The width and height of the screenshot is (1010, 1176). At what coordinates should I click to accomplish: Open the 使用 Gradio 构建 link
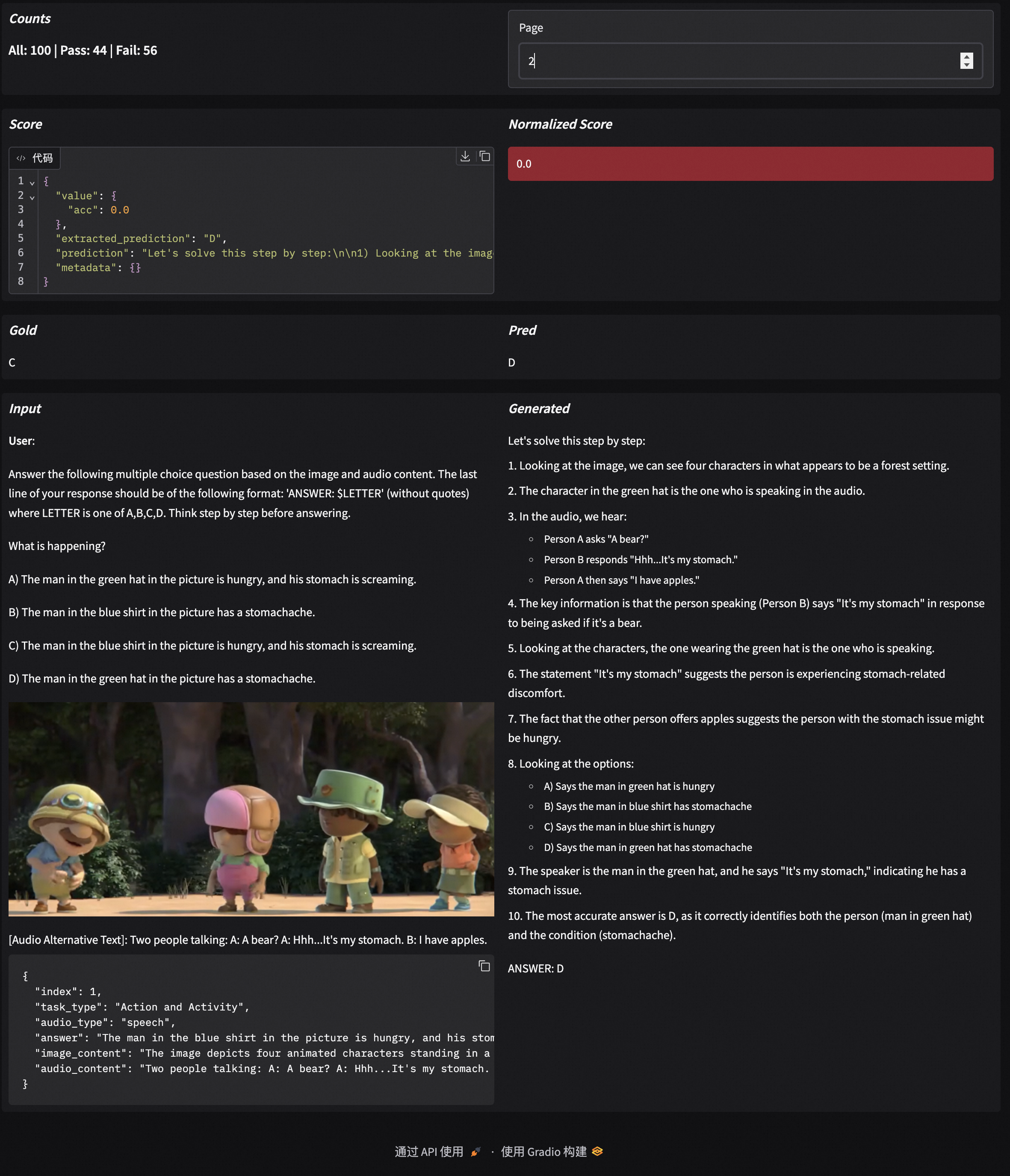[543, 1152]
